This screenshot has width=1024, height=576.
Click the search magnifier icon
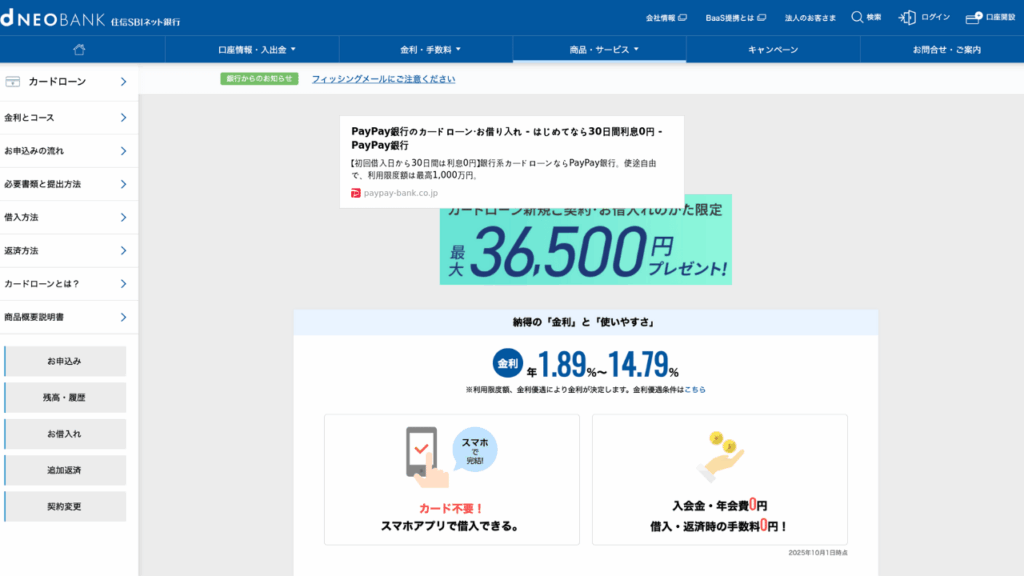857,17
